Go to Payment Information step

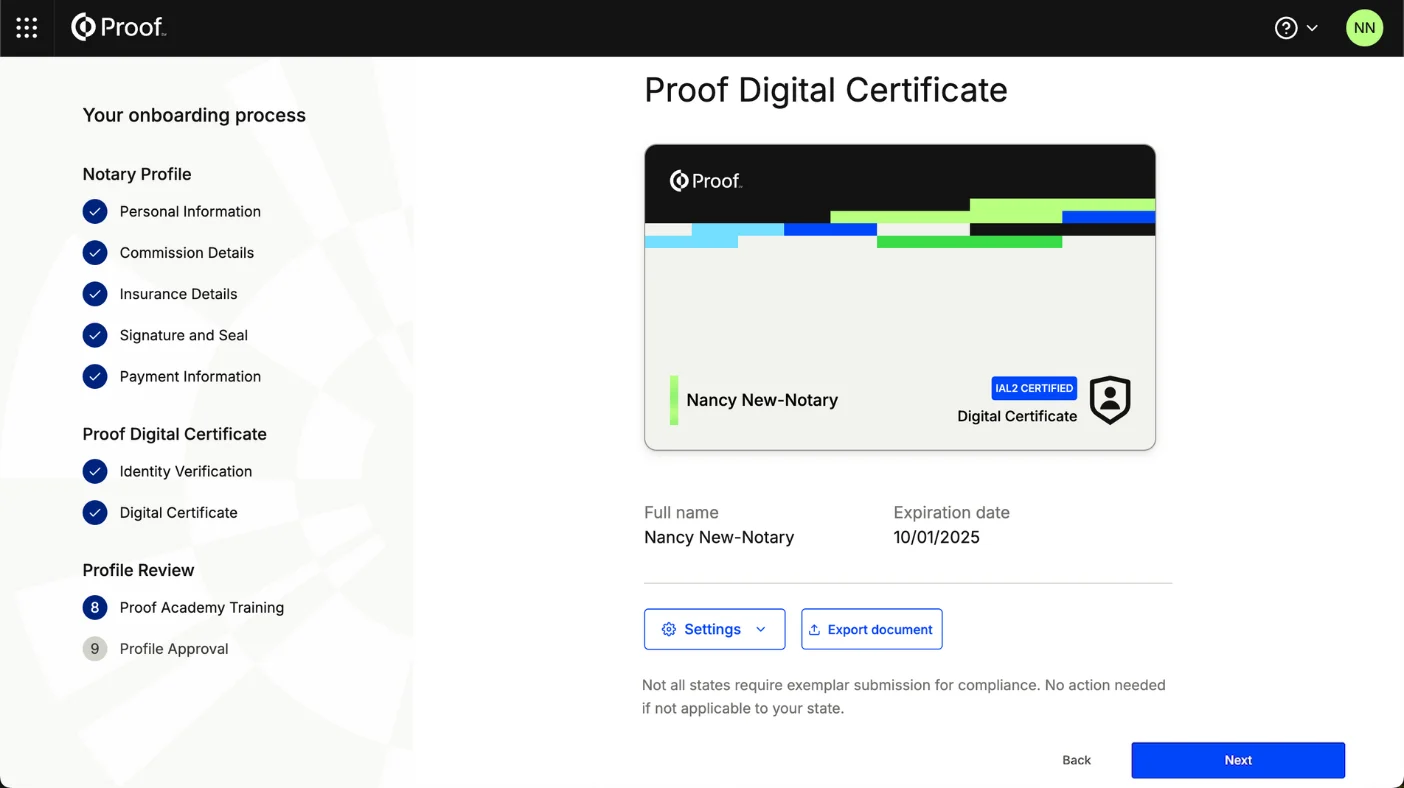coord(190,377)
